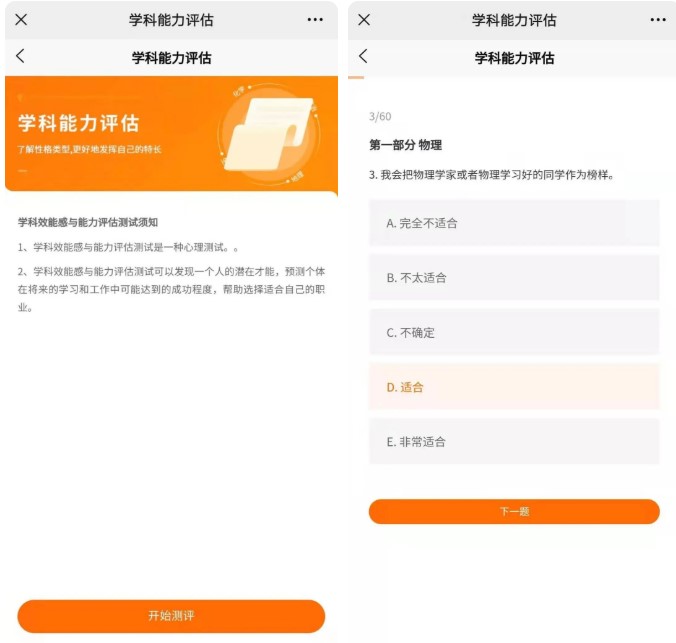Image resolution: width=676 pixels, height=643 pixels.
Task: Pick the highlighted answer D. 适合
Action: pyautogui.click(x=514, y=387)
